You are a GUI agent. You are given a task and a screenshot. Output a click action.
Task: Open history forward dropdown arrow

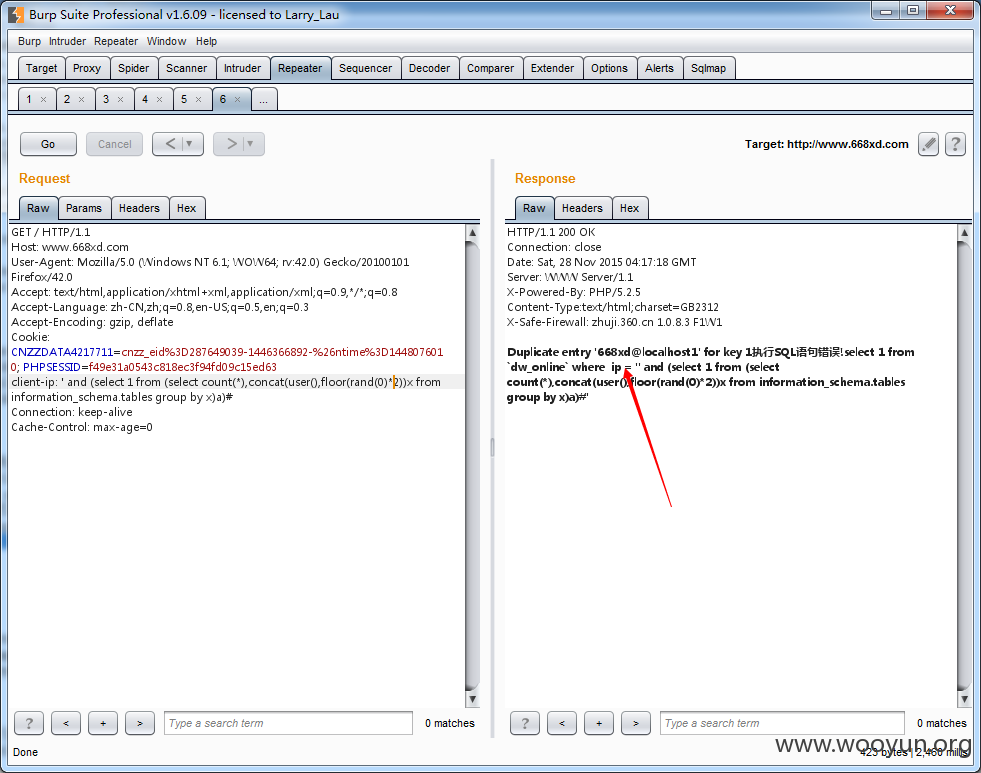(x=250, y=144)
